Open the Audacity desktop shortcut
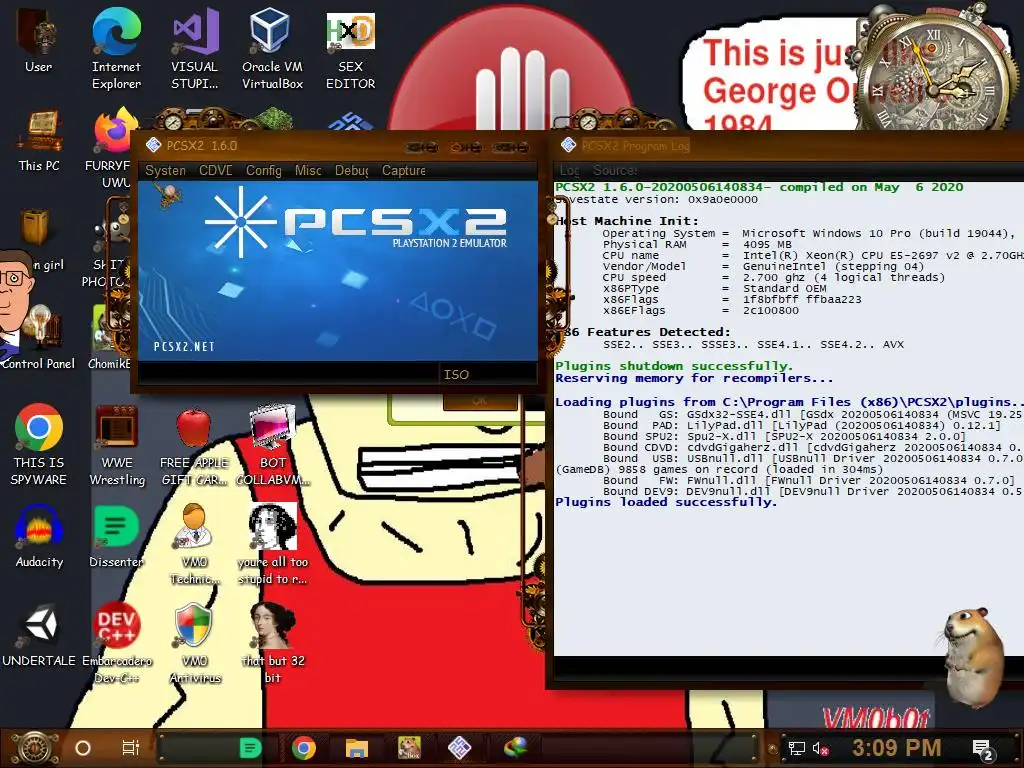The width and height of the screenshot is (1024, 768). pyautogui.click(x=39, y=537)
